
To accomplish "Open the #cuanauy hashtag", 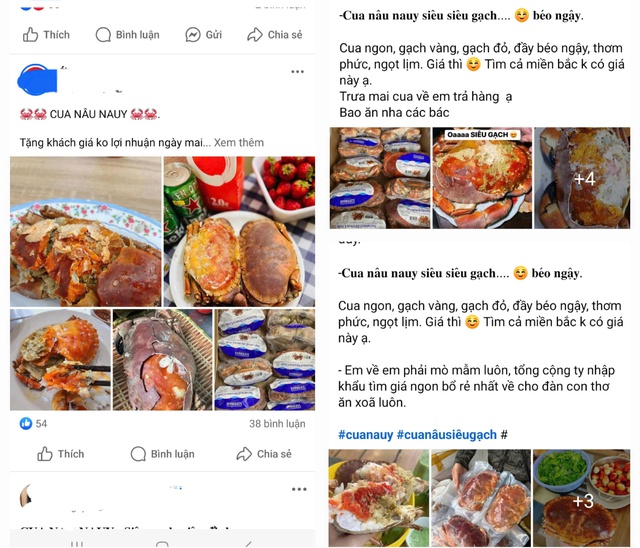I will [365, 435].
